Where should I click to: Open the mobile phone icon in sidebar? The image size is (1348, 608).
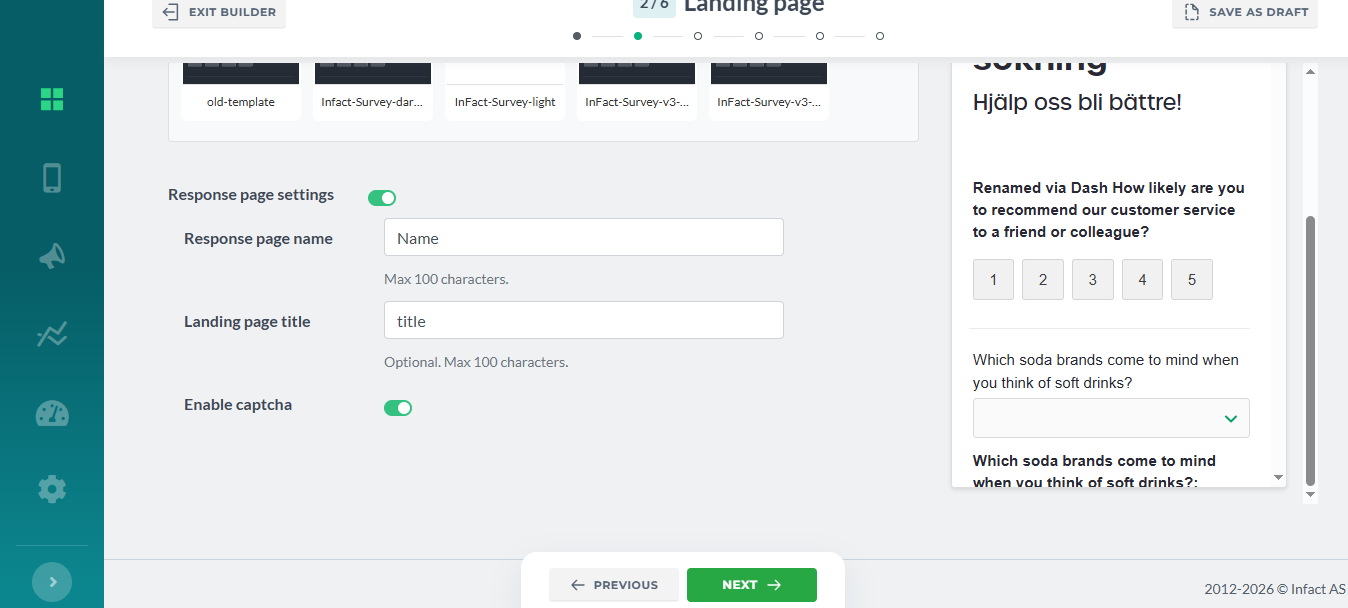click(52, 178)
